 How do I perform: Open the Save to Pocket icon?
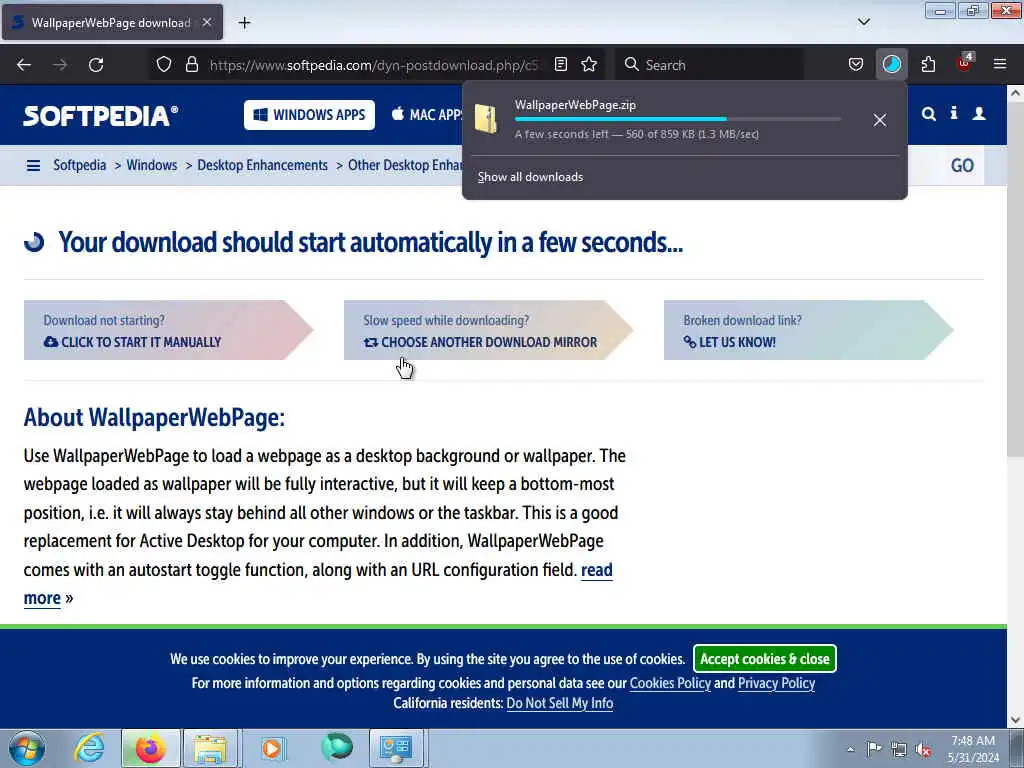point(856,65)
